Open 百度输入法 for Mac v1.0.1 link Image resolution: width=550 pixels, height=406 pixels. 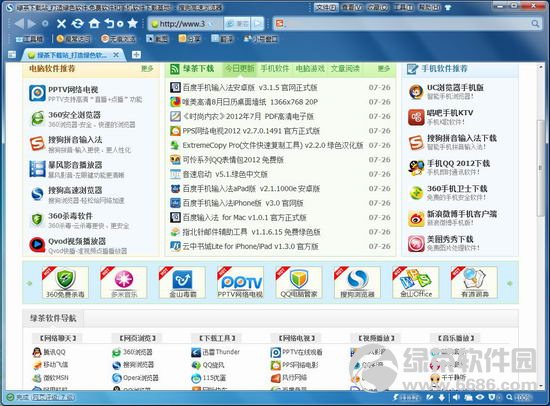(244, 218)
